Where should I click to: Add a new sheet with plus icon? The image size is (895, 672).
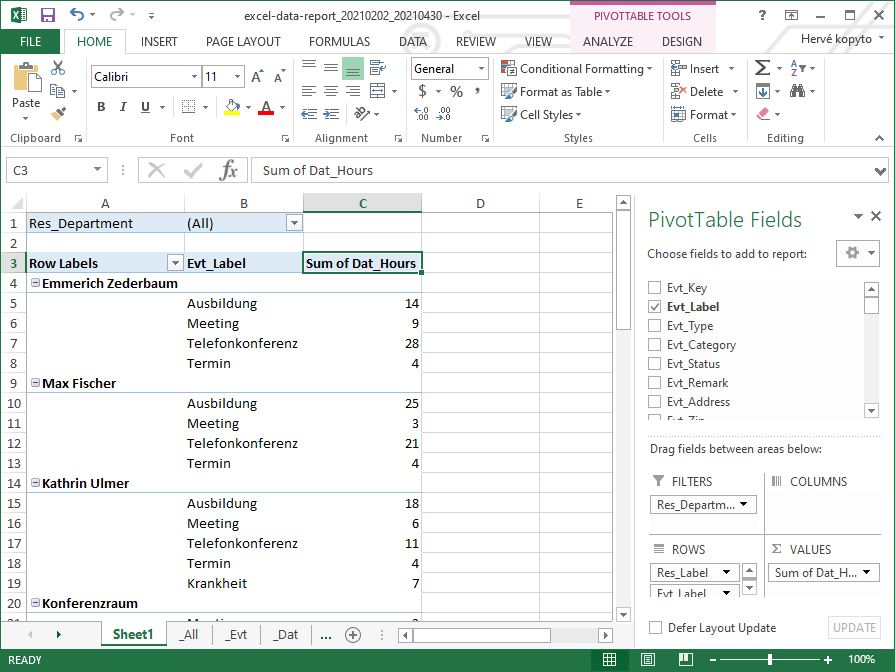(352, 635)
